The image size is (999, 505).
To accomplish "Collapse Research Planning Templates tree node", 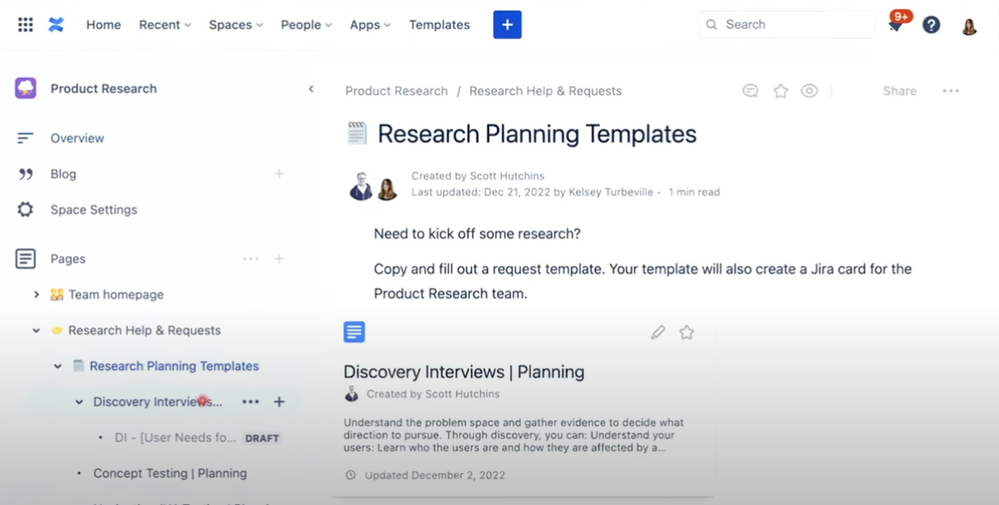I will (x=58, y=366).
